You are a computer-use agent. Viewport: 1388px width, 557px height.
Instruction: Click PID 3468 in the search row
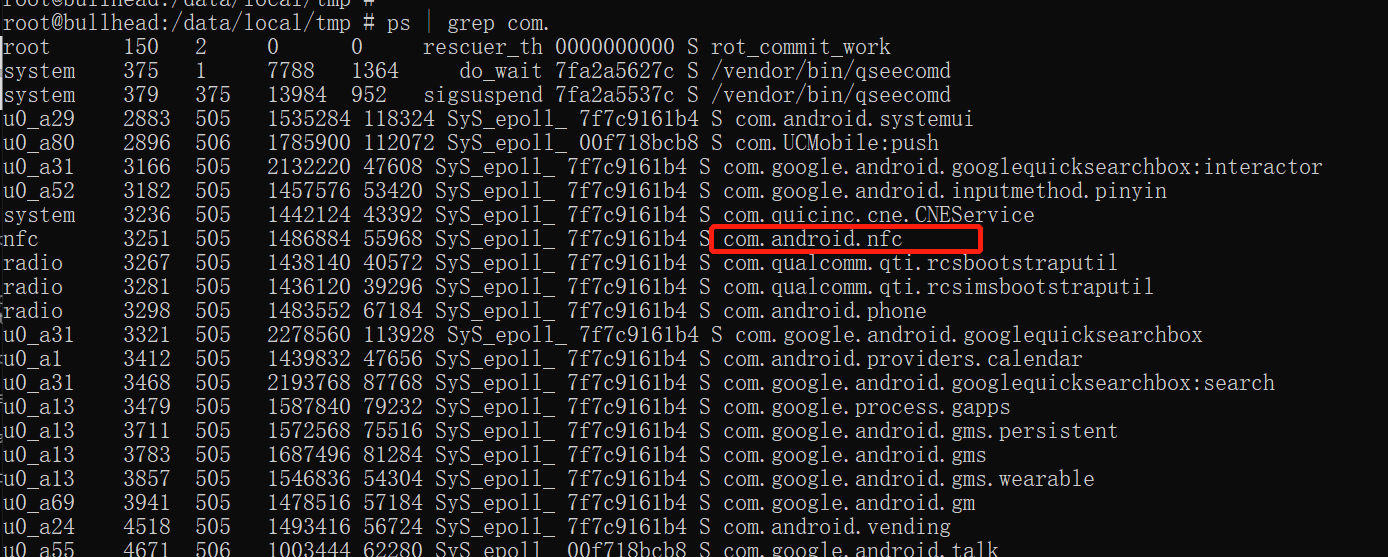click(147, 383)
